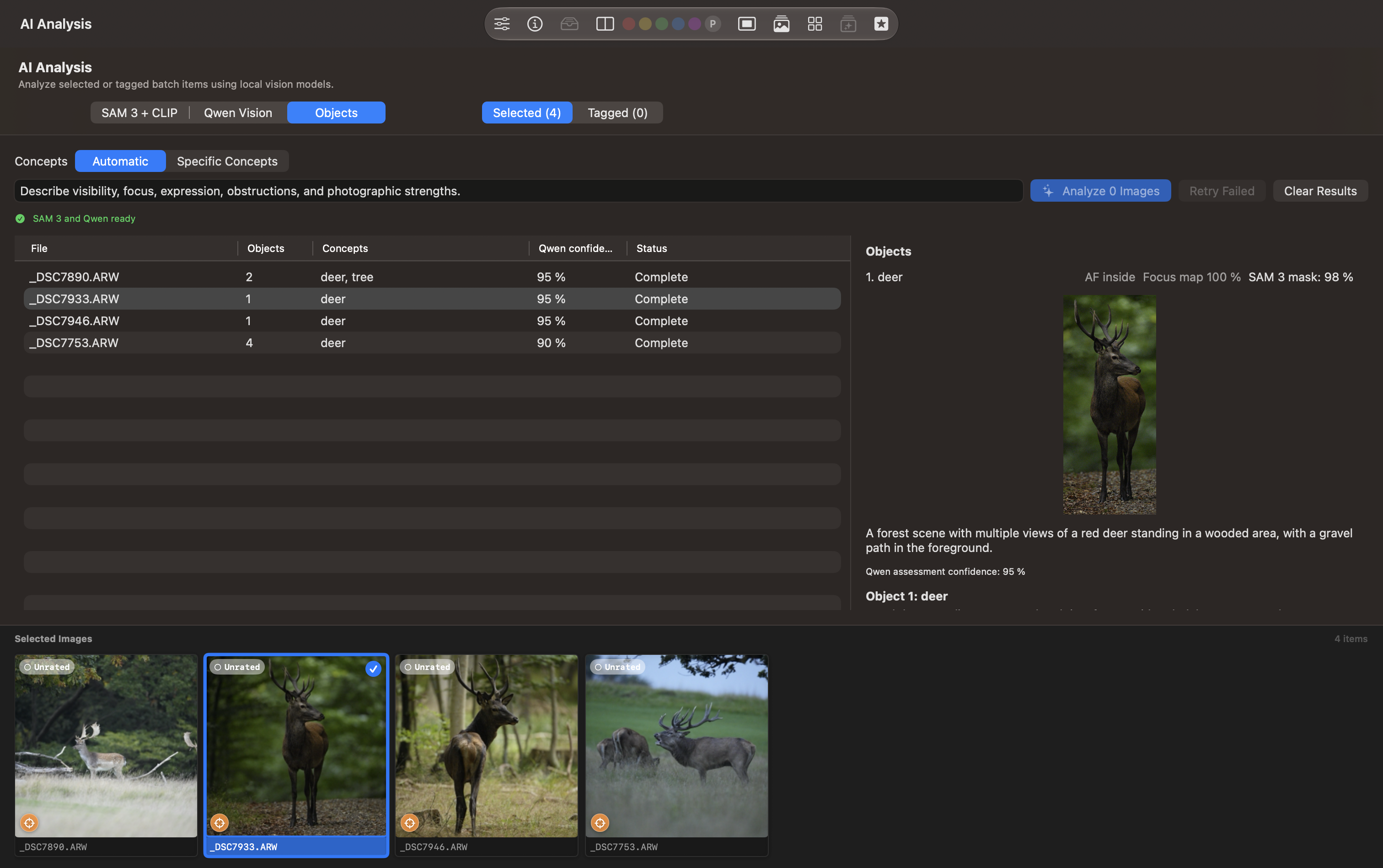Select the red color label swatch
This screenshot has width=1383, height=868.
point(629,23)
